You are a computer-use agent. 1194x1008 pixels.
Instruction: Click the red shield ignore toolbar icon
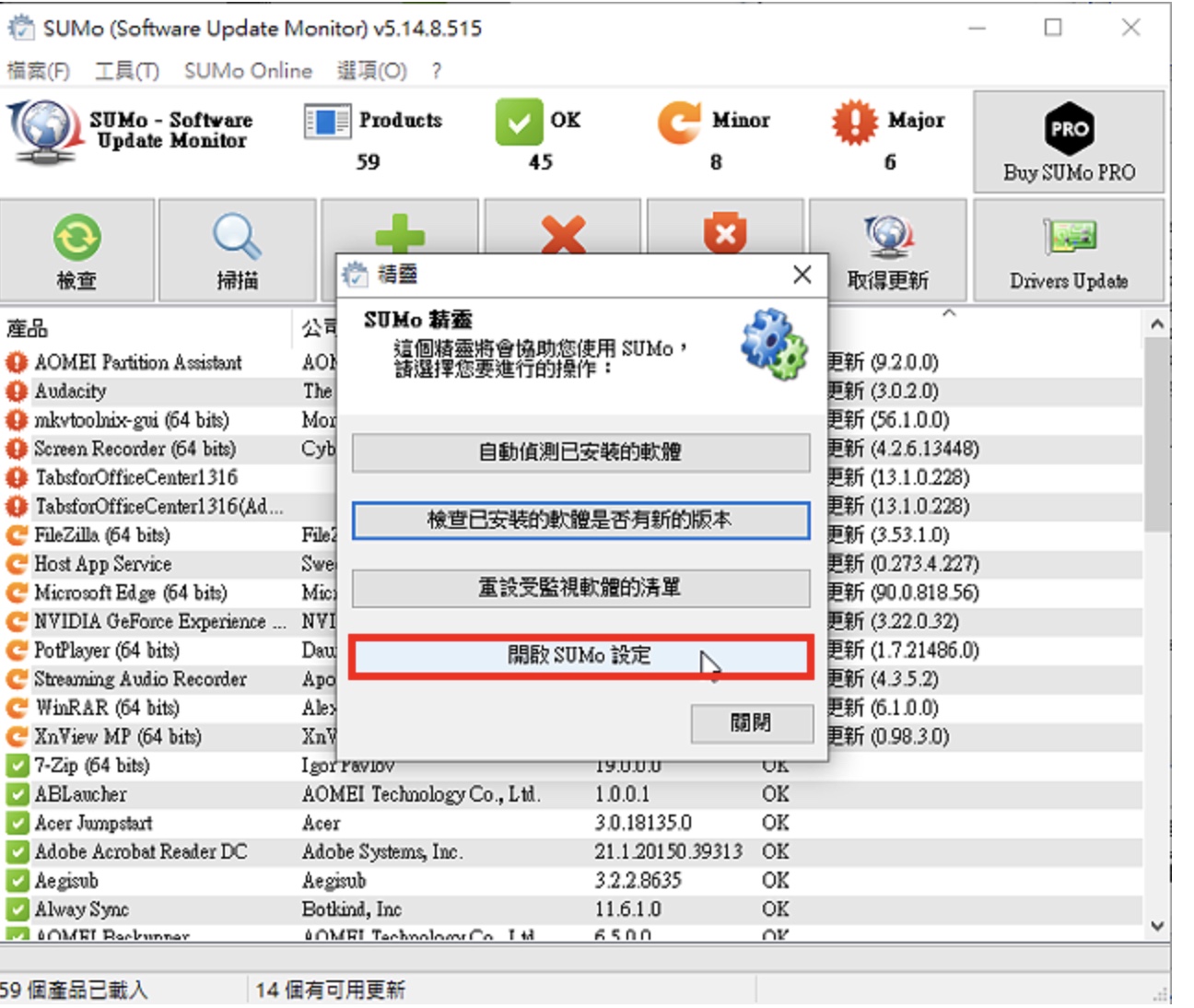726,232
